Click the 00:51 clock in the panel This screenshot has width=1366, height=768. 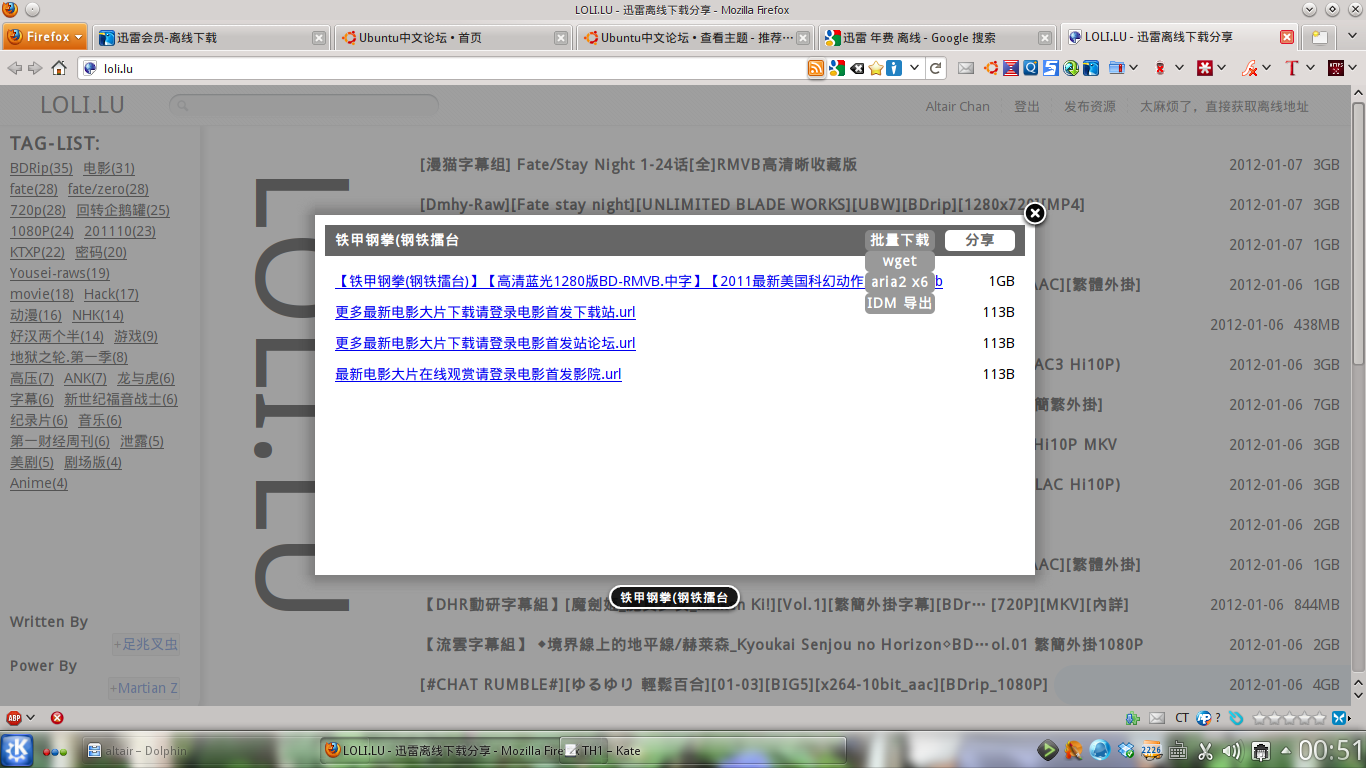1331,750
